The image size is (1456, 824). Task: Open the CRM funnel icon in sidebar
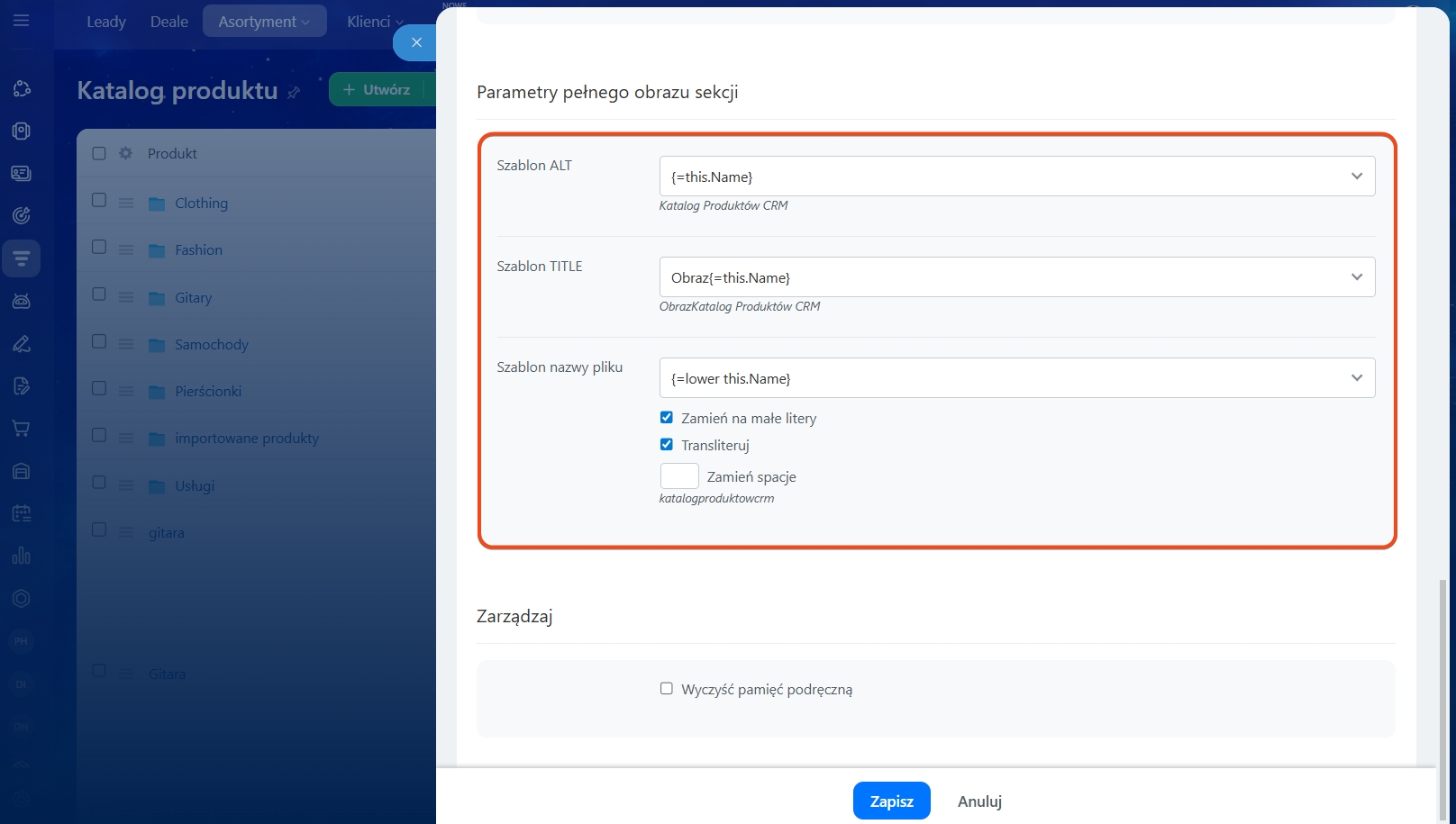[22, 259]
